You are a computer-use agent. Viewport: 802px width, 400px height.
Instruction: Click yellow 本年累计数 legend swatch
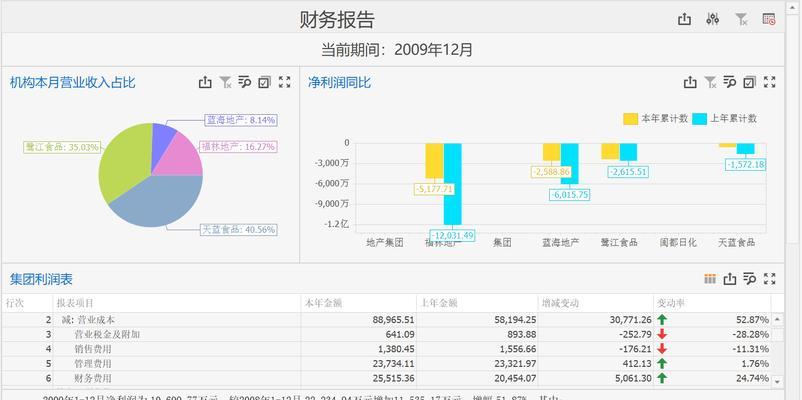pos(631,119)
